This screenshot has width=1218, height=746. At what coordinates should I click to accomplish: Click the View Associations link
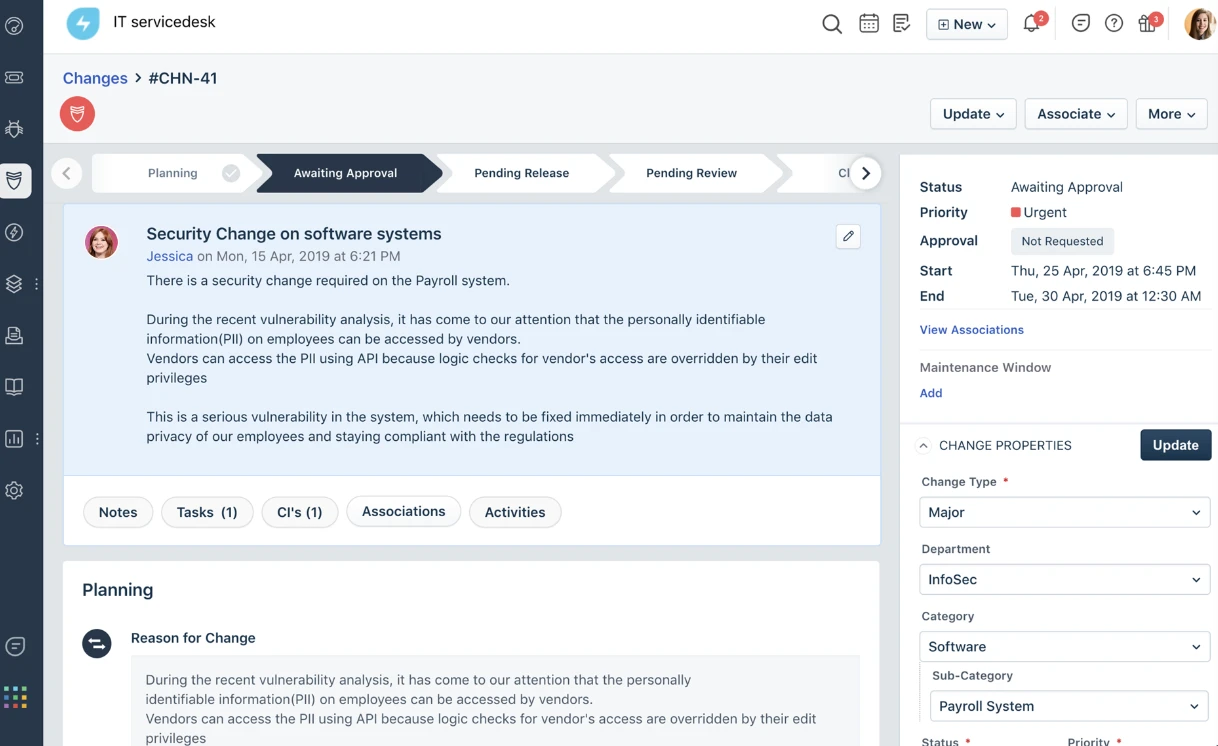[x=971, y=330]
